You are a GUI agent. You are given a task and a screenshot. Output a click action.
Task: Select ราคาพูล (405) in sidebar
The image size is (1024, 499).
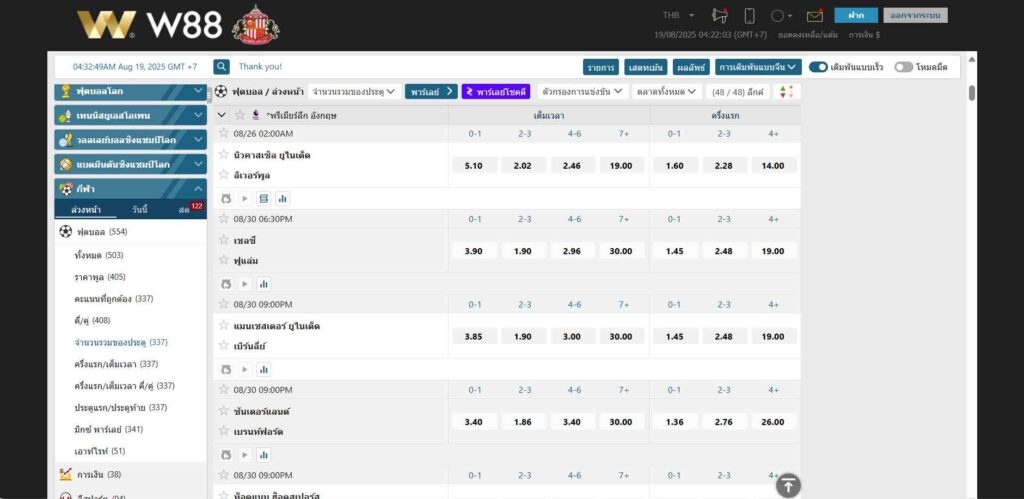(100, 277)
